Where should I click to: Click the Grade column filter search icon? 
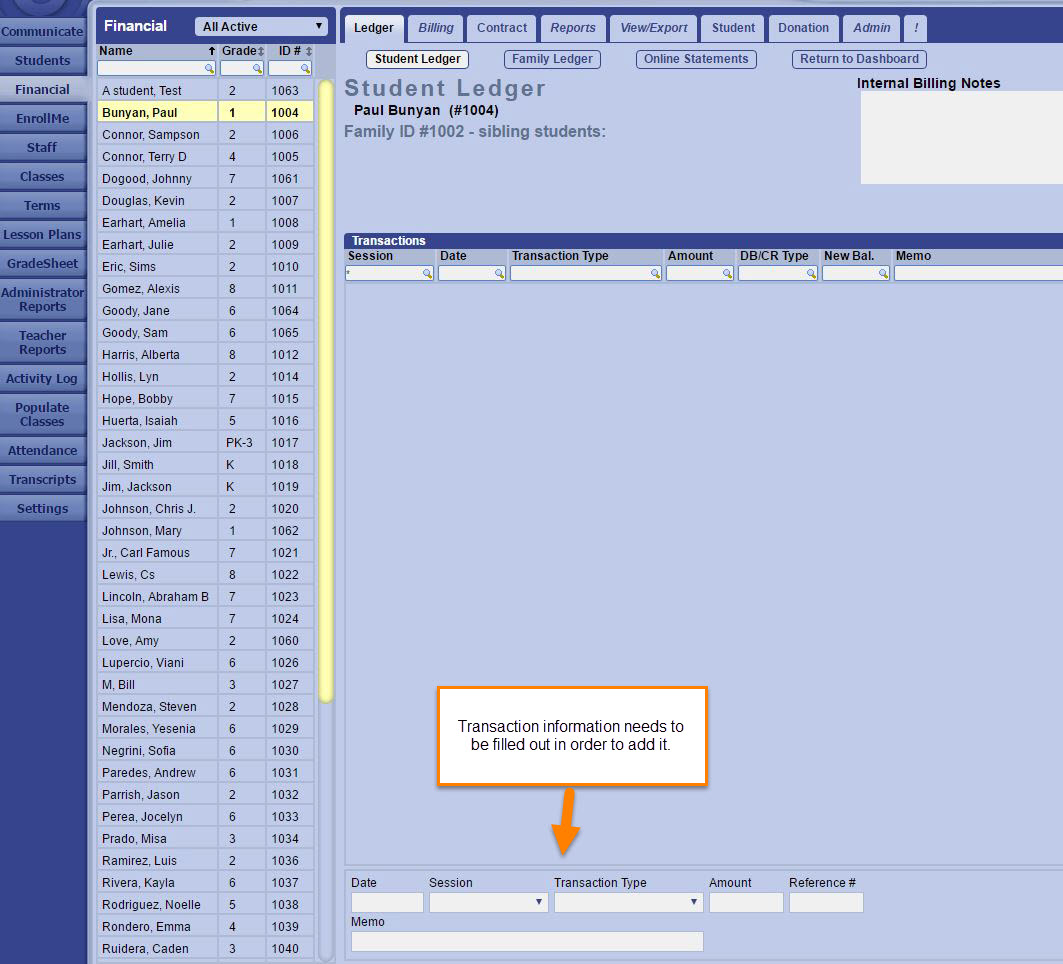257,69
